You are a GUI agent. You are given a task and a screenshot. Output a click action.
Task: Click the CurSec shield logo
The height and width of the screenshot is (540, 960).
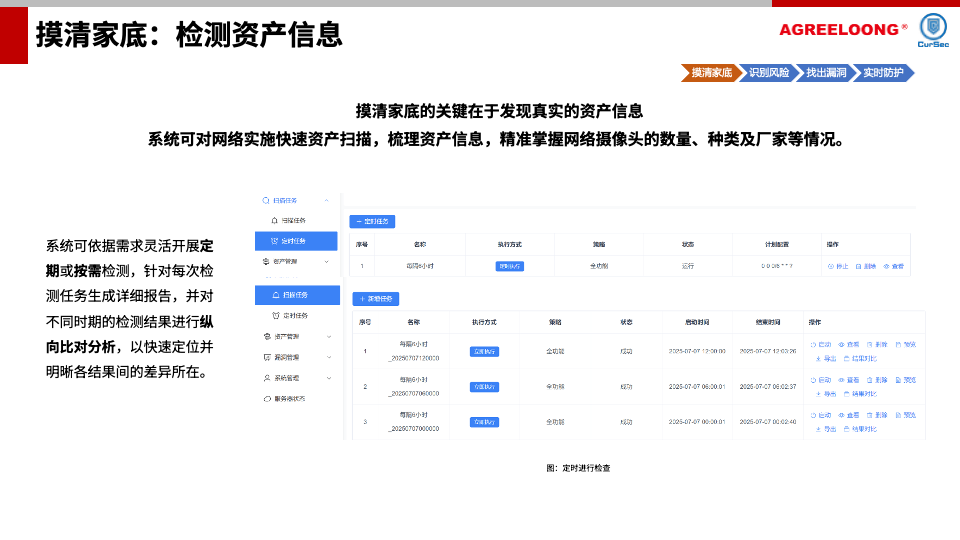click(x=933, y=28)
